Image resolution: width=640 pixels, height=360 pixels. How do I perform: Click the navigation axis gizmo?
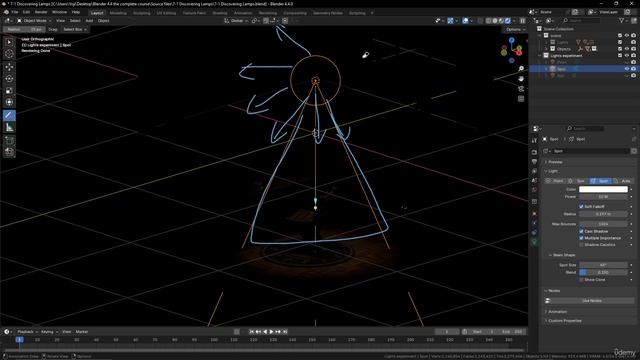tap(511, 50)
